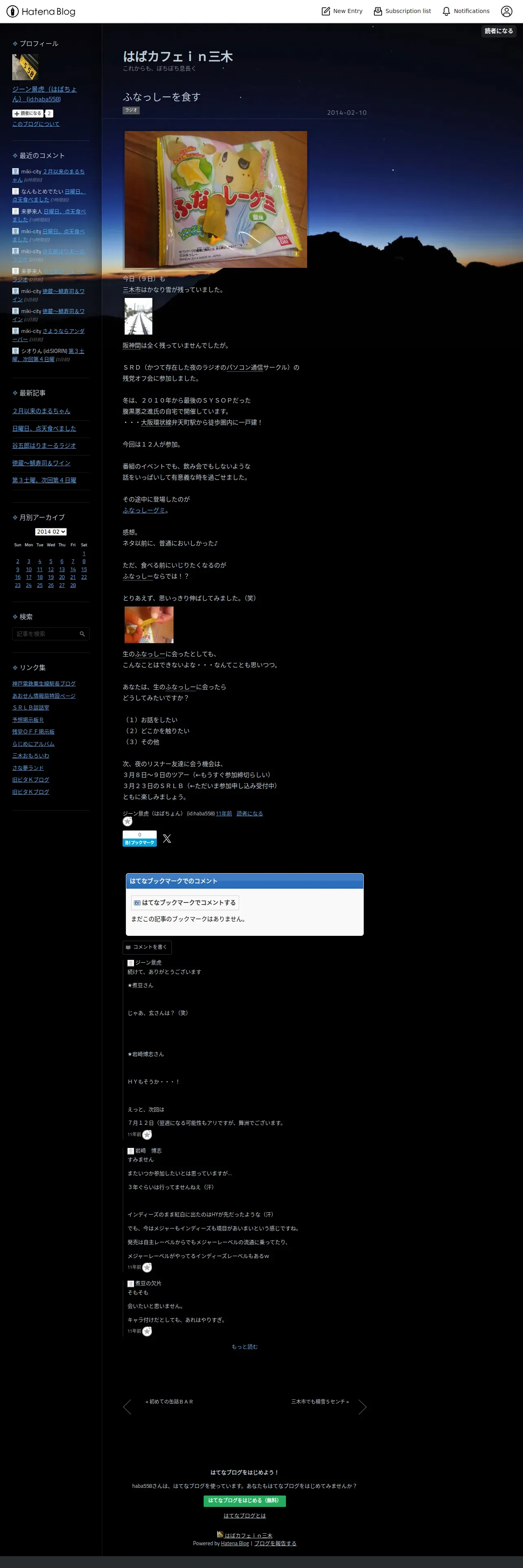Open the post title ふなっしーを食す

[x=161, y=97]
